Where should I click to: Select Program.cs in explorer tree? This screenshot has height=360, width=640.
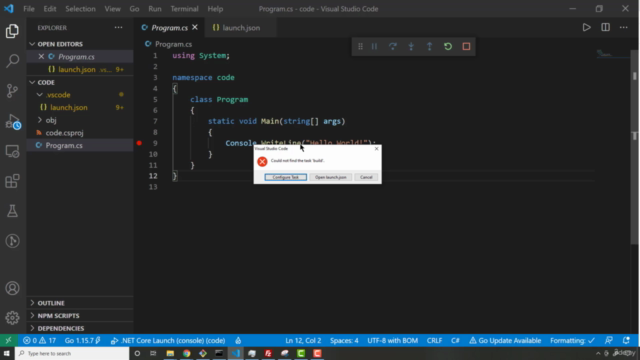pos(64,145)
